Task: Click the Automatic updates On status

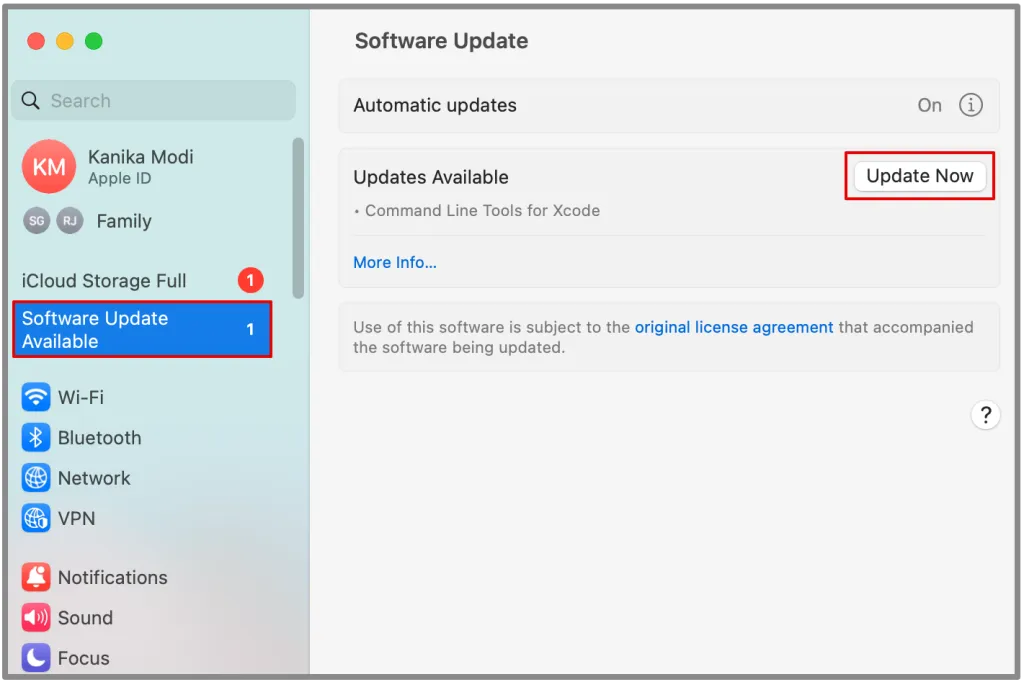Action: click(x=929, y=105)
